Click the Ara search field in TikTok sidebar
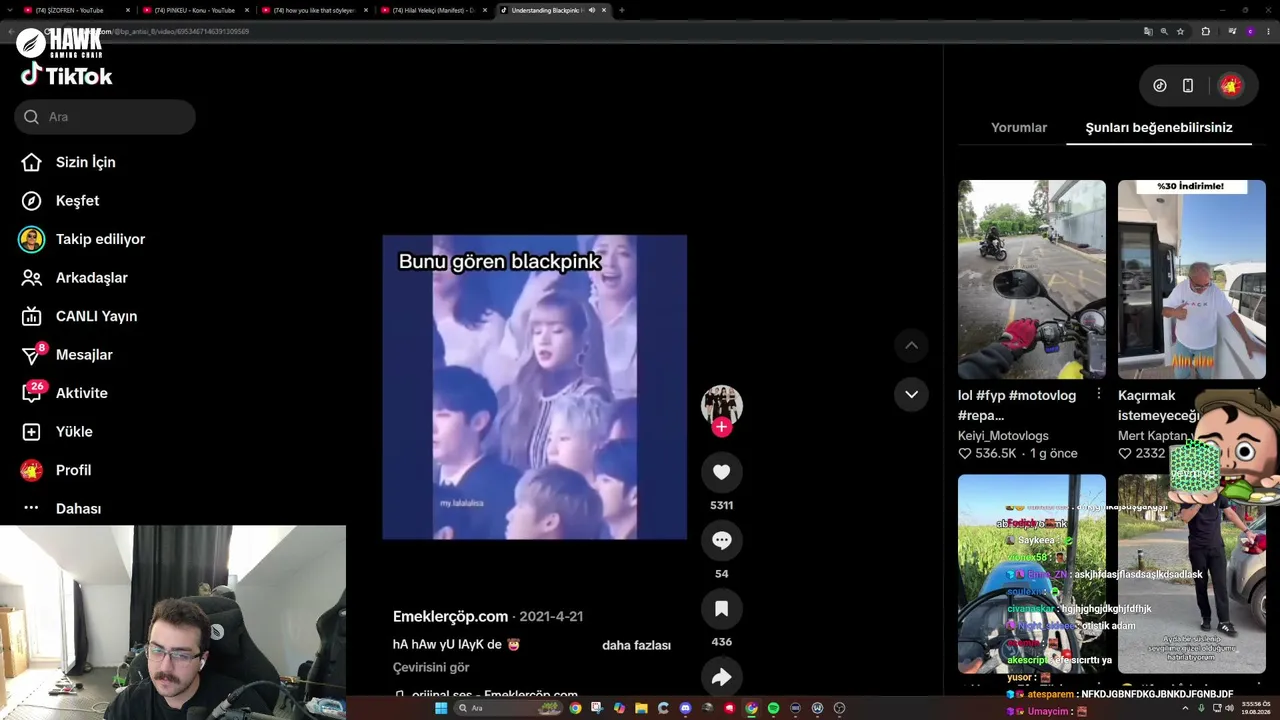This screenshot has width=1280, height=720. coord(105,117)
